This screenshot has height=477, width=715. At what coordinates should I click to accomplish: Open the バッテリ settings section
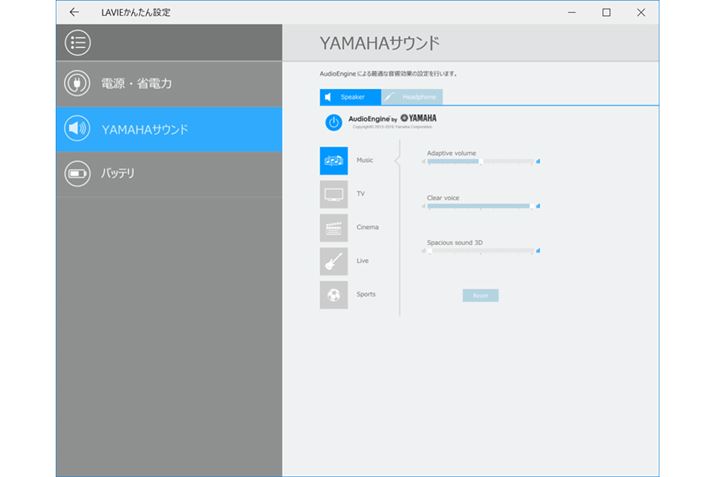pos(118,174)
